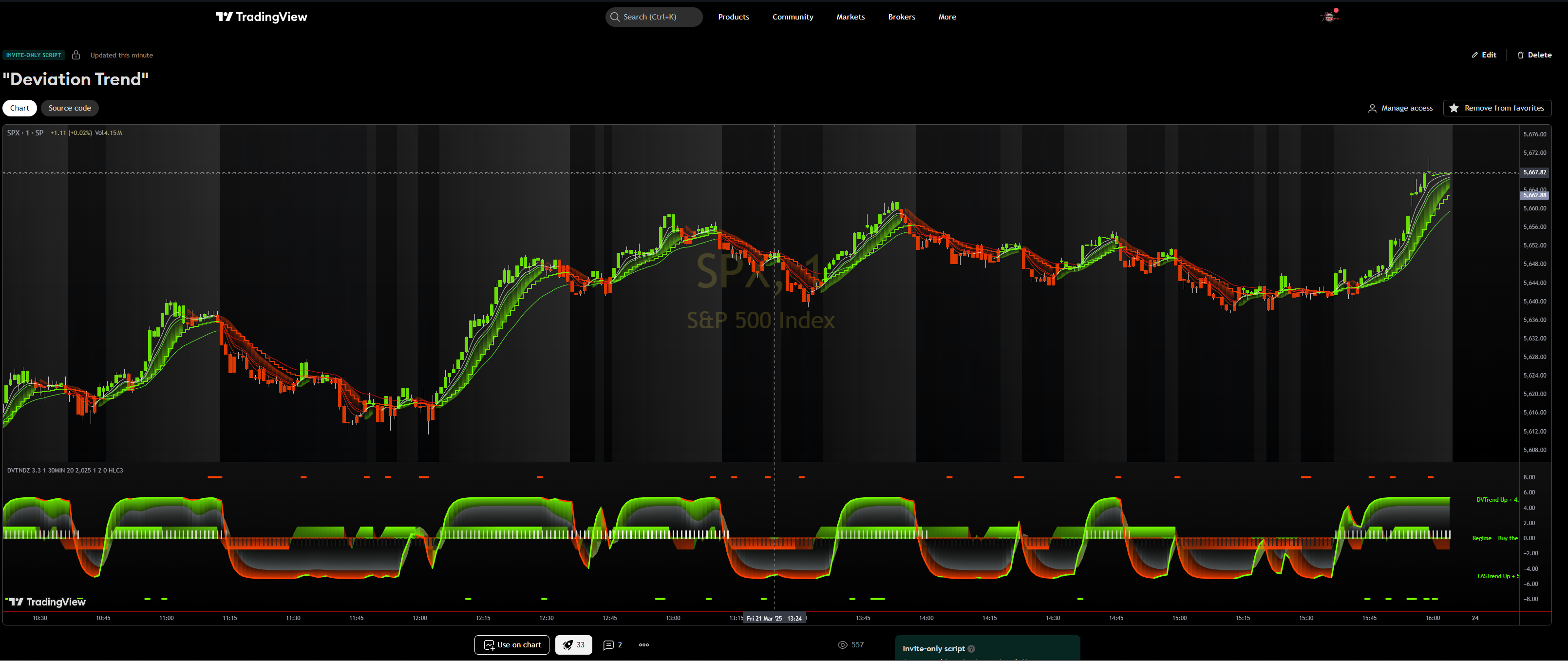Open the comments icon showing 2
Screen dimensions: 1568x661
pos(608,644)
